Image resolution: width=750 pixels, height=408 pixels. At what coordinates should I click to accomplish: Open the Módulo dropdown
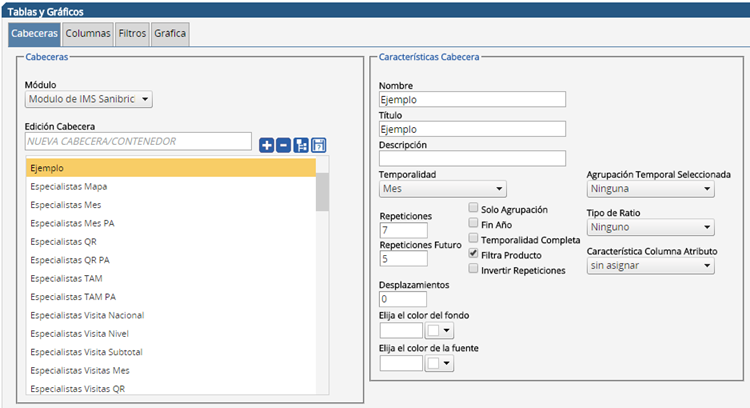coord(89,99)
